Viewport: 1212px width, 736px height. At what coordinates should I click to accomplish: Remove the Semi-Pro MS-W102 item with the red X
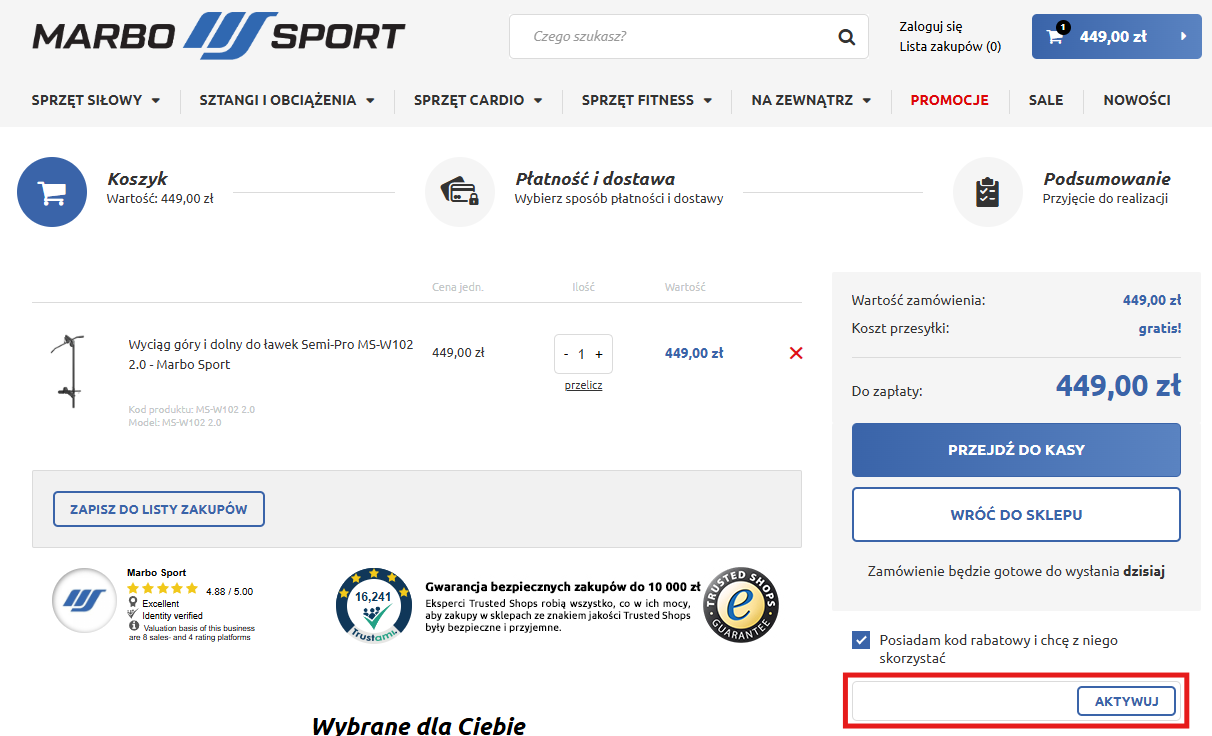click(x=795, y=352)
